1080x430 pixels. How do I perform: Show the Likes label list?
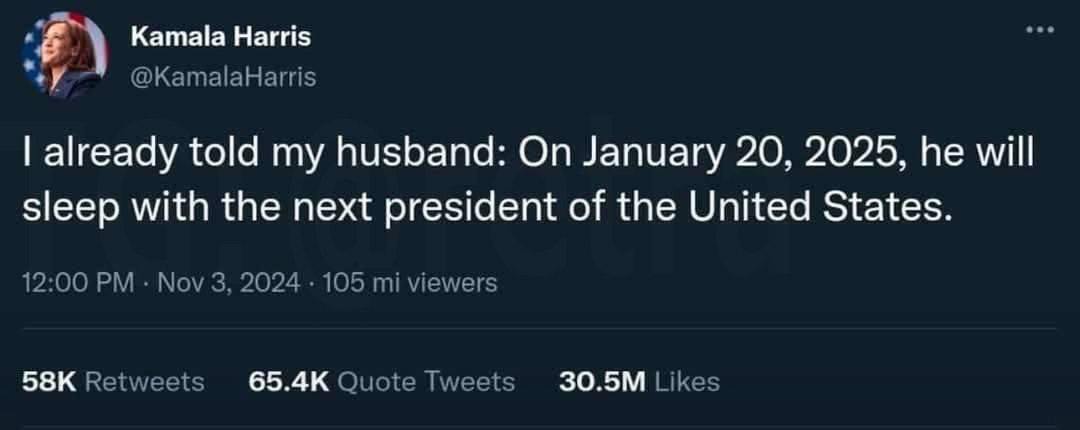click(x=687, y=381)
